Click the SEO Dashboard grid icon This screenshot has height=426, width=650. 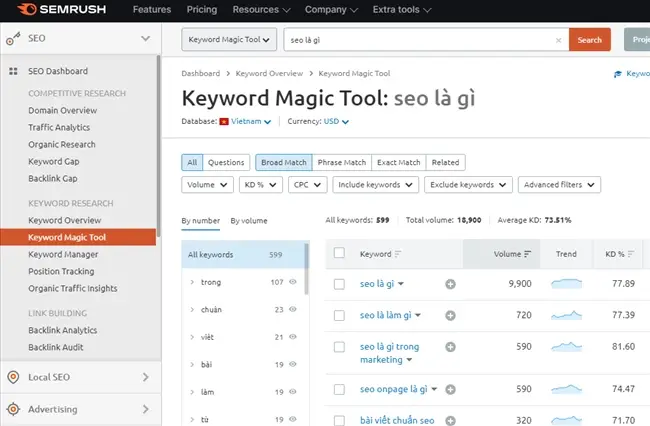[x=13, y=71]
